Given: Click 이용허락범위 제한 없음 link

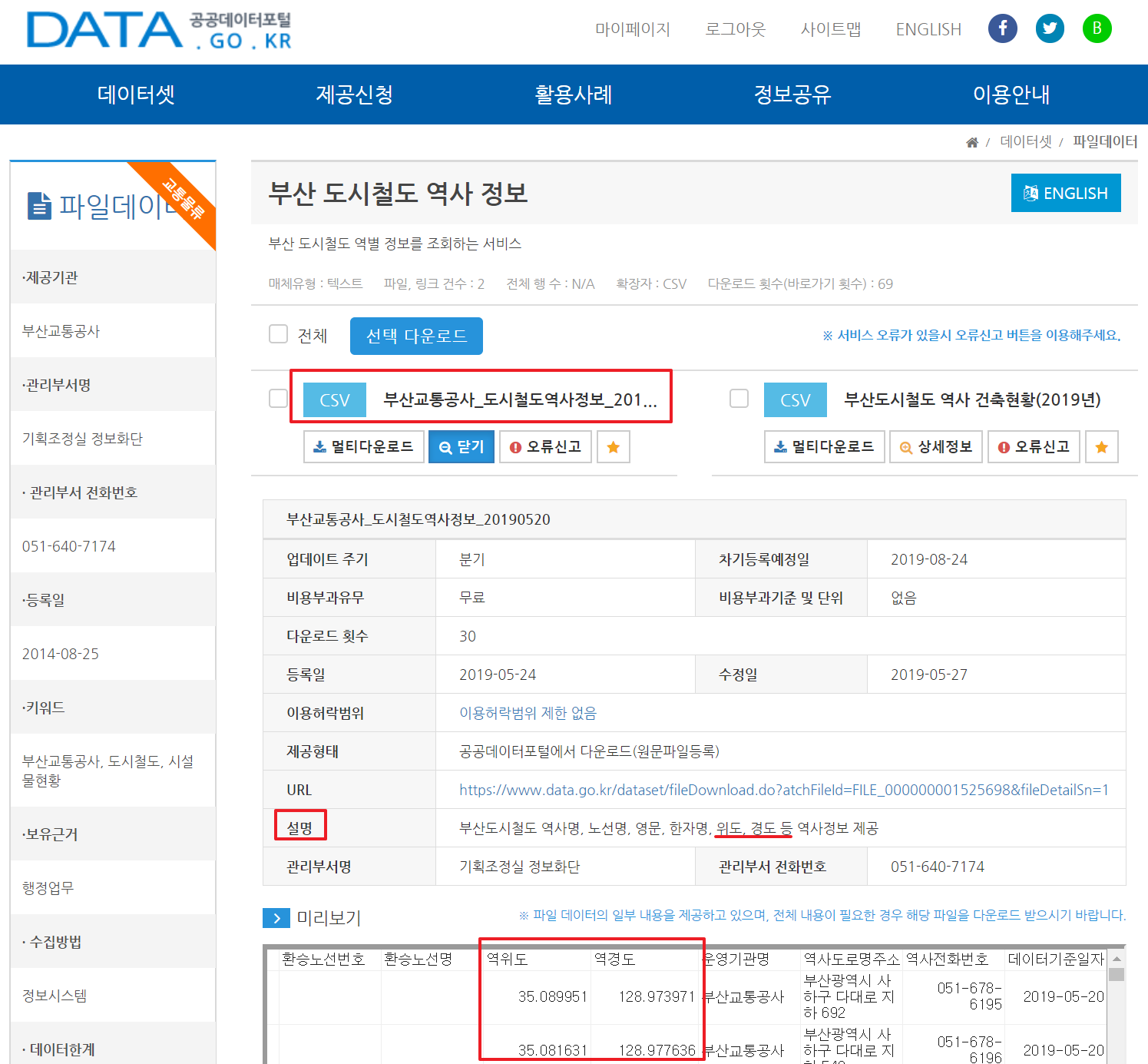Looking at the screenshot, I should [528, 713].
